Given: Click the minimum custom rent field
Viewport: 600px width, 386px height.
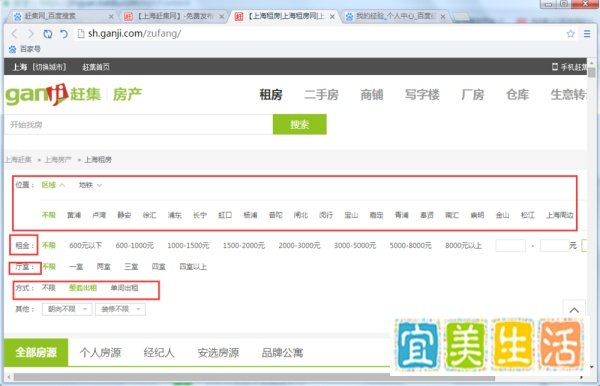Looking at the screenshot, I should click(x=510, y=245).
